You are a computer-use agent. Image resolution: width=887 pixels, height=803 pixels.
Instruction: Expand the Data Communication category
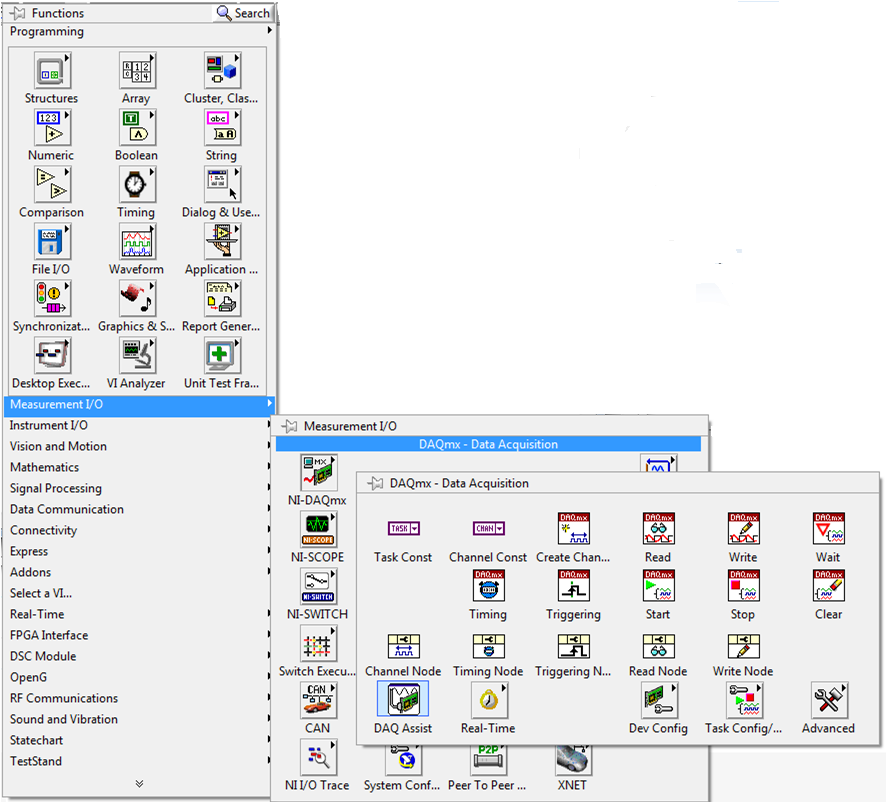pyautogui.click(x=139, y=509)
